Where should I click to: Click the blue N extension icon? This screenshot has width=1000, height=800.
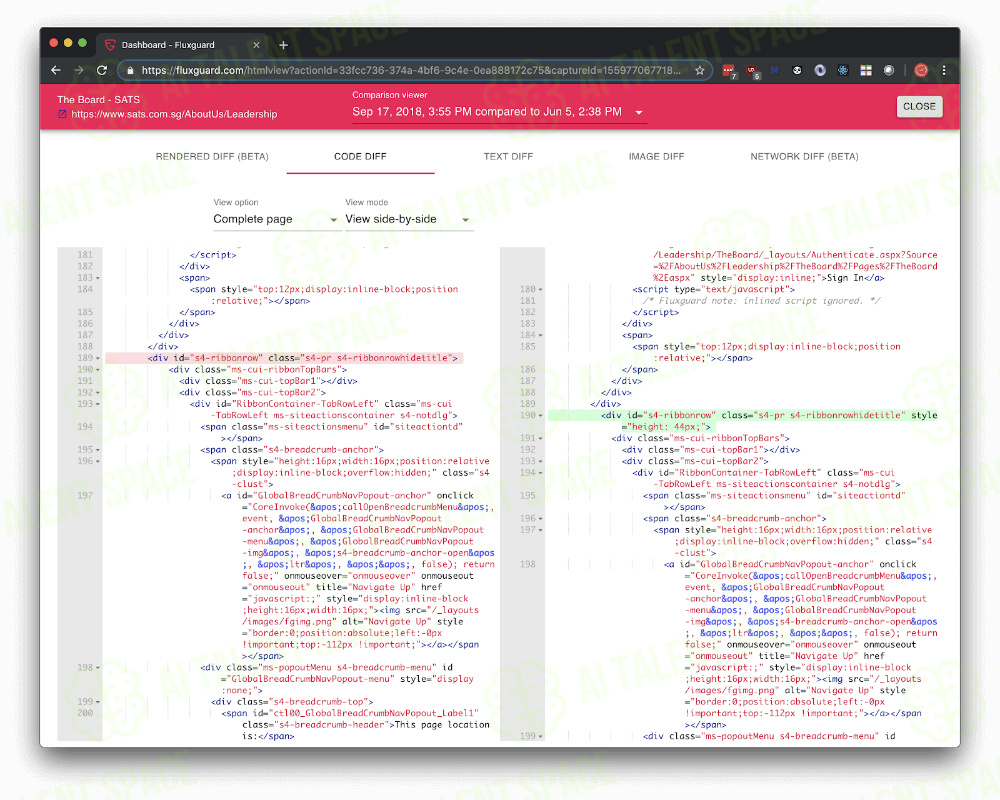click(x=774, y=70)
